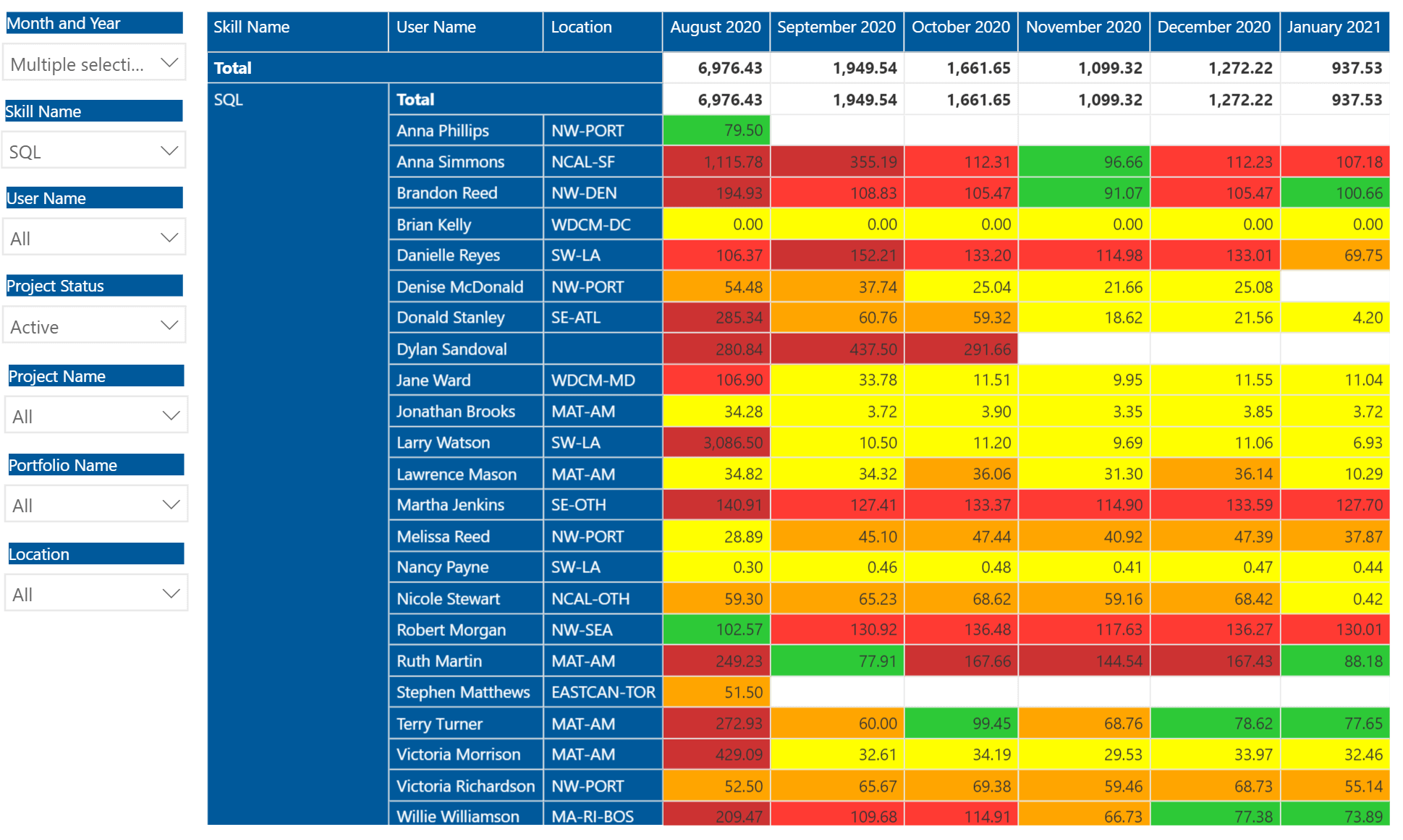Click the Location column header in table
This screenshot has height=840, width=1403.
click(581, 27)
